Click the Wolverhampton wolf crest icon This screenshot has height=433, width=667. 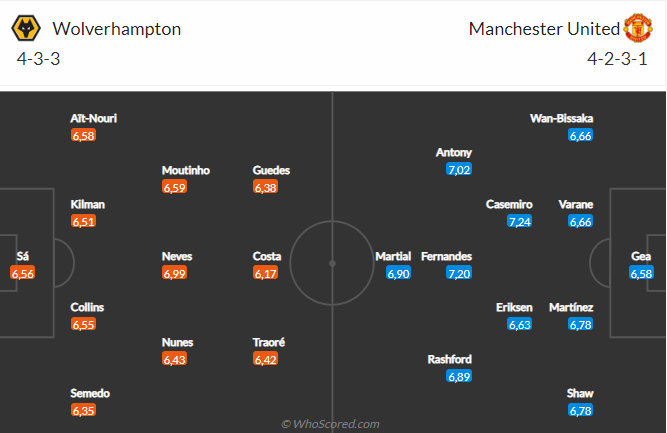tap(30, 28)
